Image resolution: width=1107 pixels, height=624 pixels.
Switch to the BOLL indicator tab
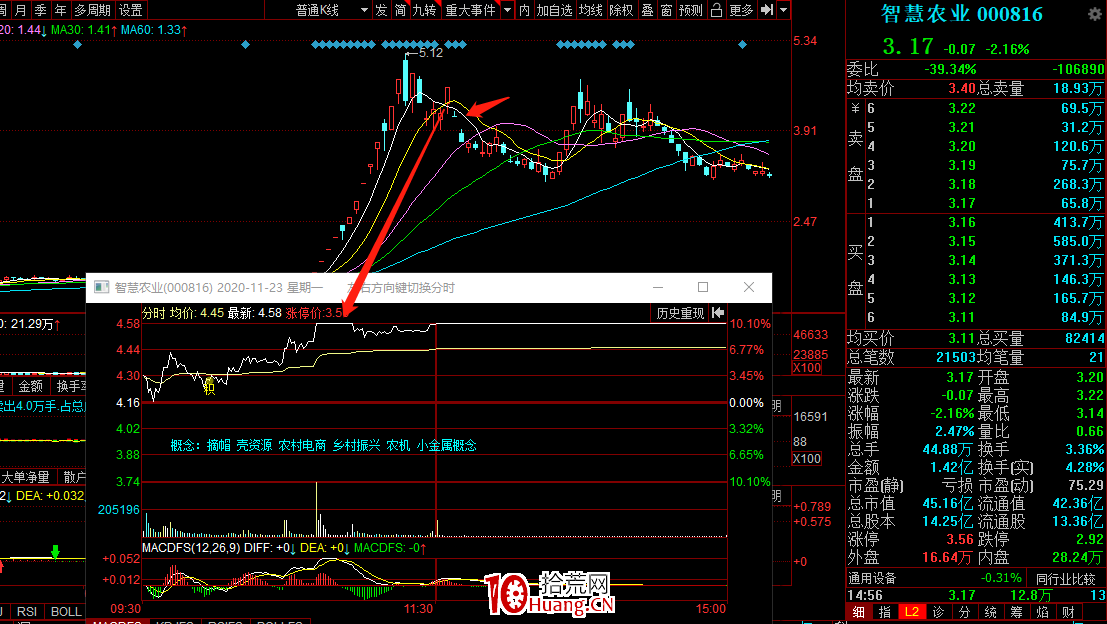click(65, 611)
